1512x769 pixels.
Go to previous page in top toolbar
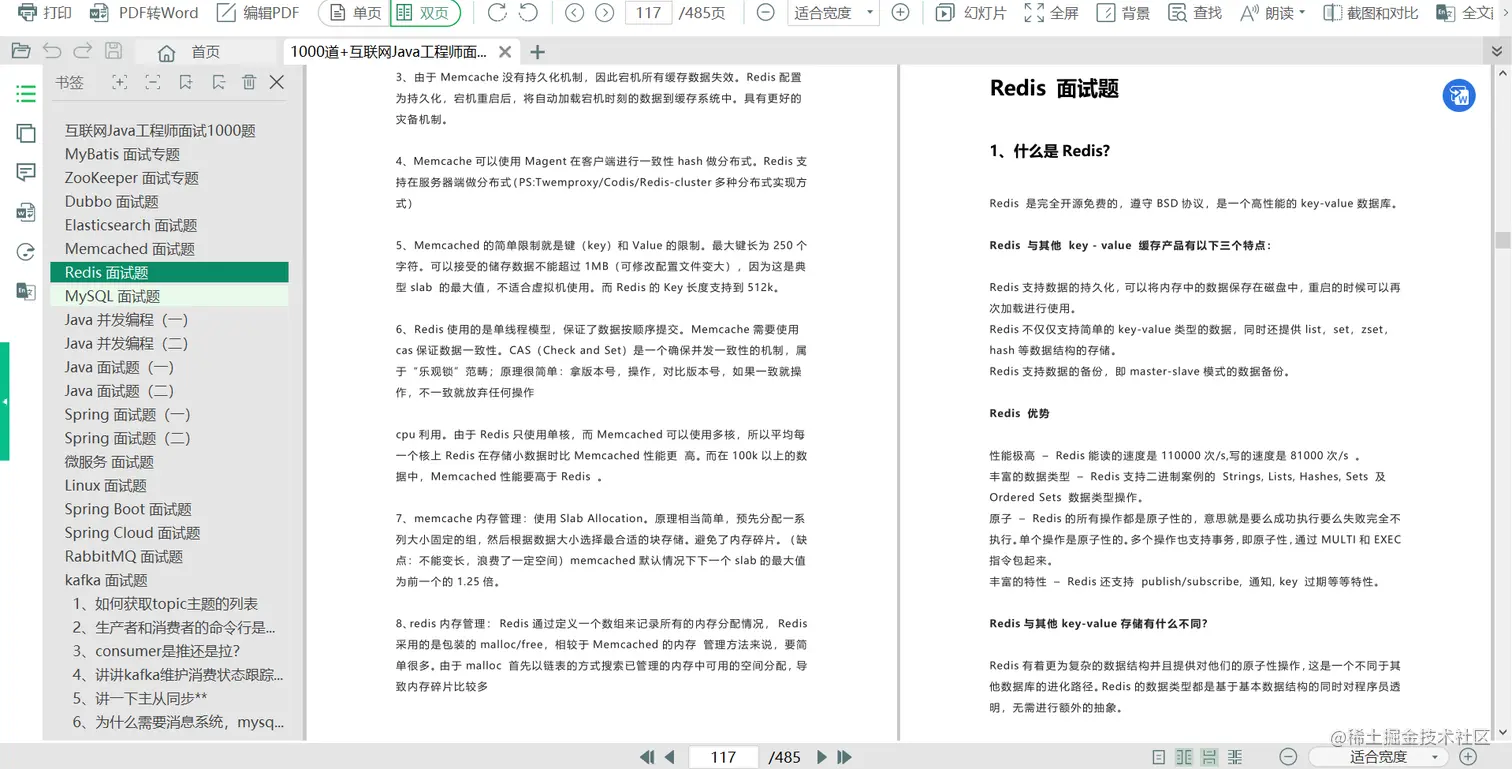click(x=574, y=13)
